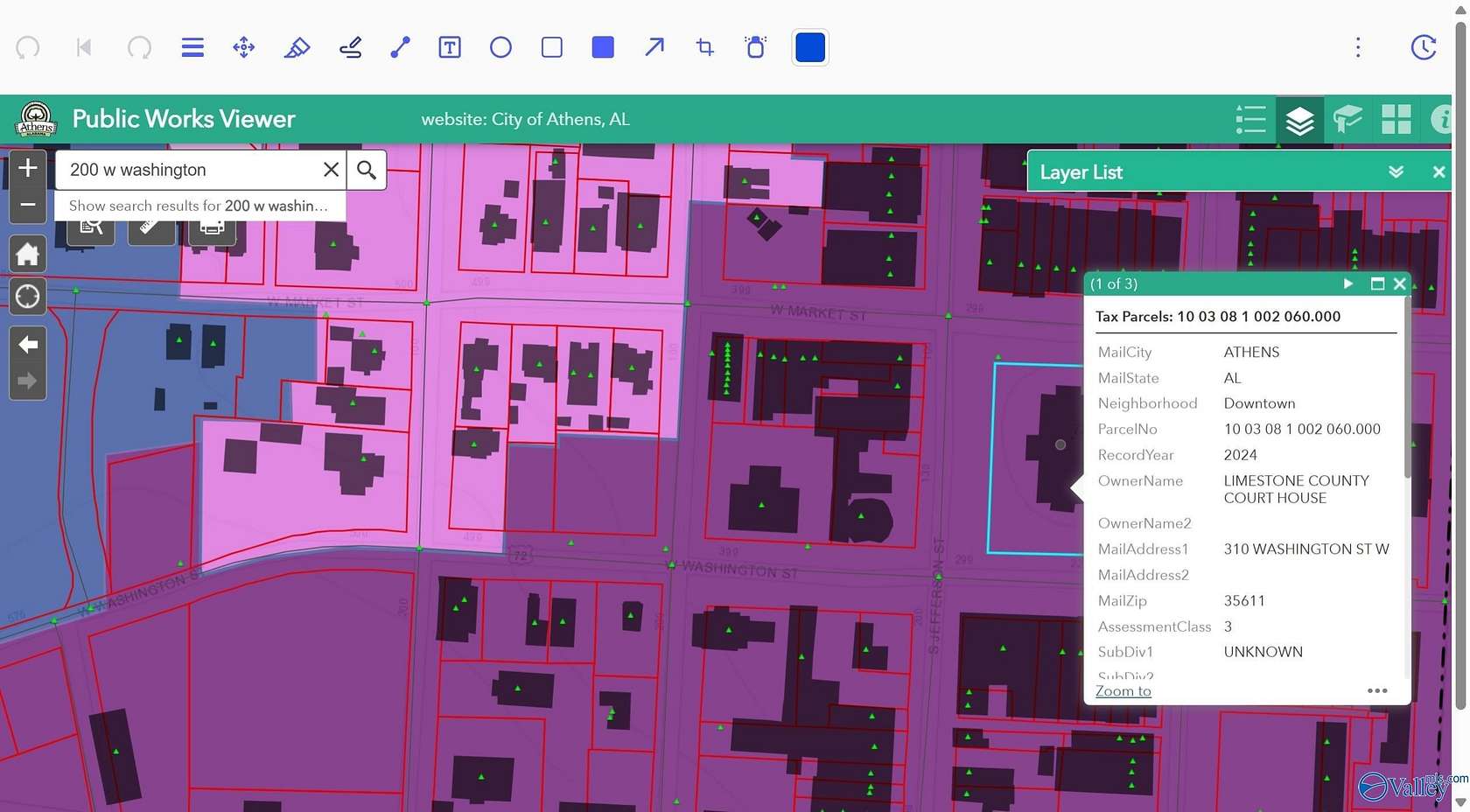
Task: Toggle the Layer List widget icon
Action: 1299,119
